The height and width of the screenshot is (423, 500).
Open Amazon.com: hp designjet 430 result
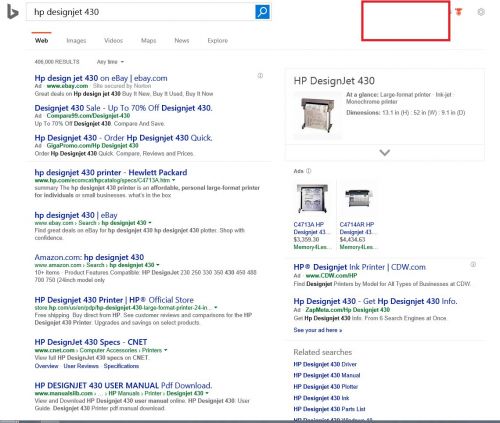[x=89, y=257]
